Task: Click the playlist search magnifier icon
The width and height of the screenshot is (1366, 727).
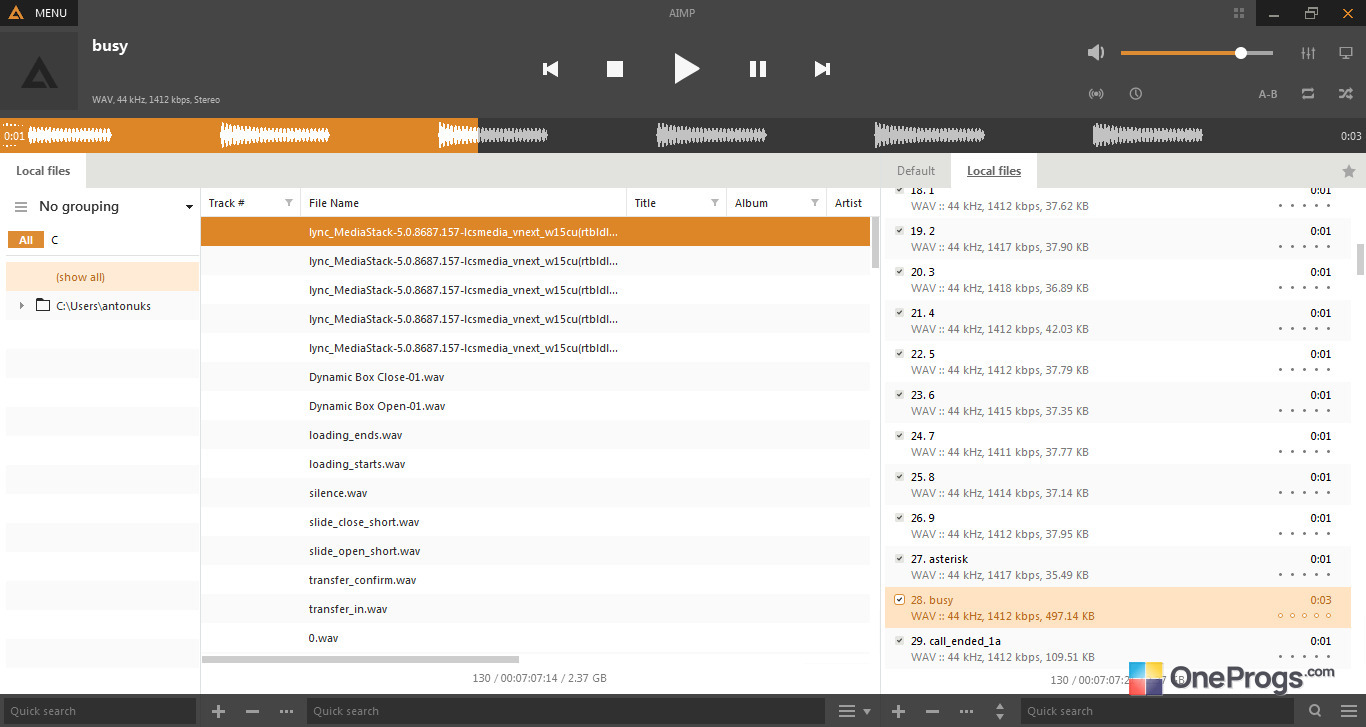Action: click(x=1313, y=711)
